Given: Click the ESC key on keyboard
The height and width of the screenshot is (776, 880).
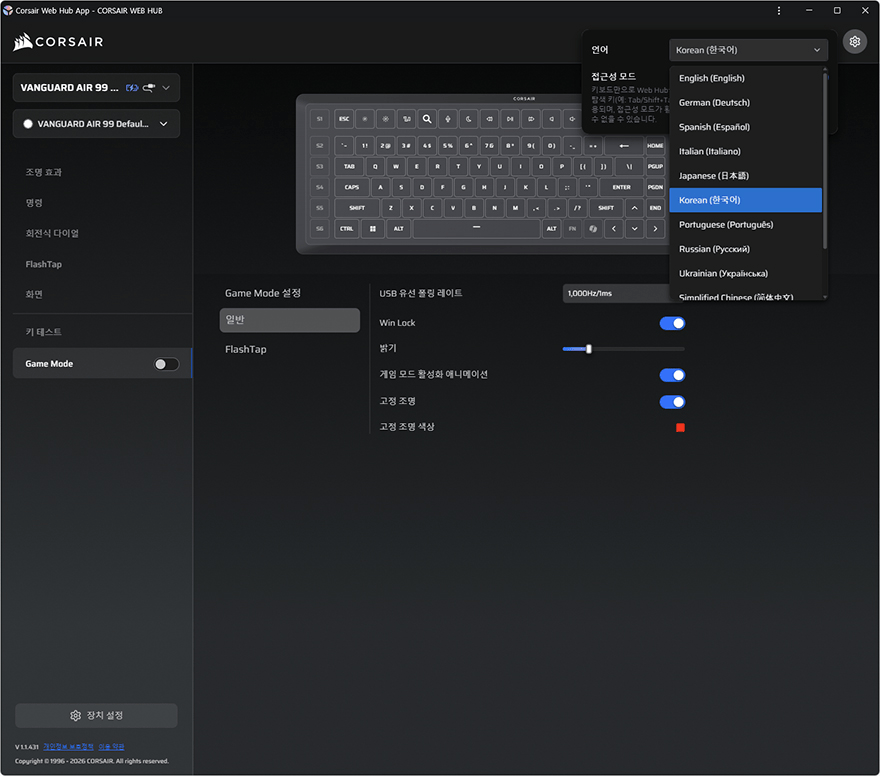Looking at the screenshot, I should point(344,119).
